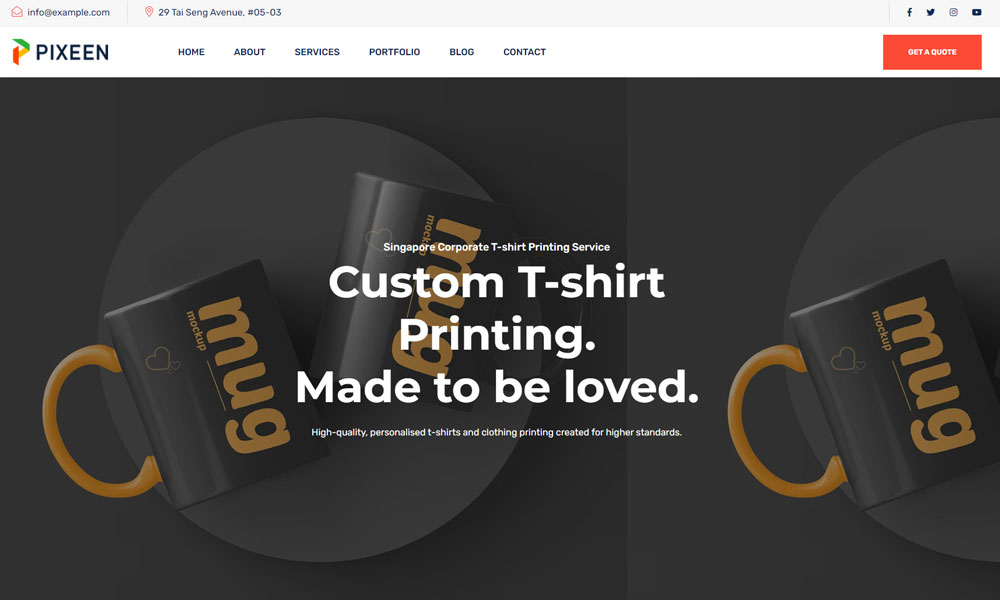Click the Pixeen logo mark
The width and height of the screenshot is (1000, 600).
click(x=20, y=52)
